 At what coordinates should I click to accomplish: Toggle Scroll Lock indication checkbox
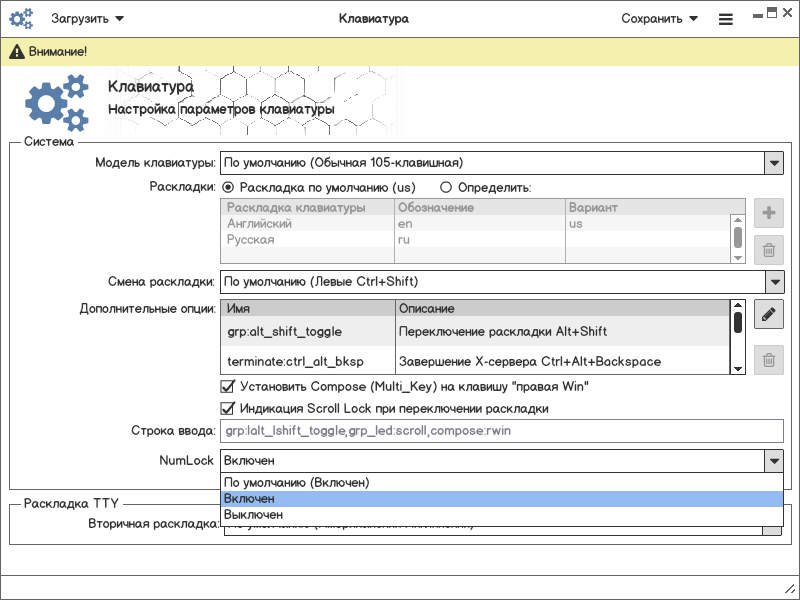(227, 408)
